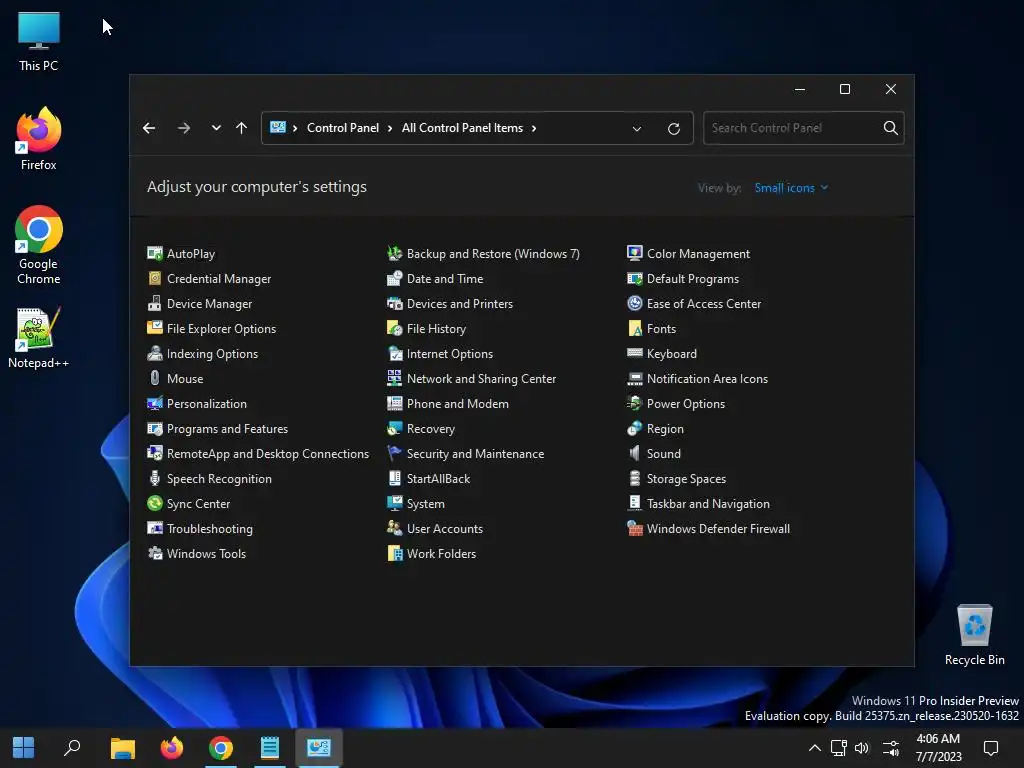Open Storage Spaces icon
The height and width of the screenshot is (768, 1024).
tap(635, 479)
